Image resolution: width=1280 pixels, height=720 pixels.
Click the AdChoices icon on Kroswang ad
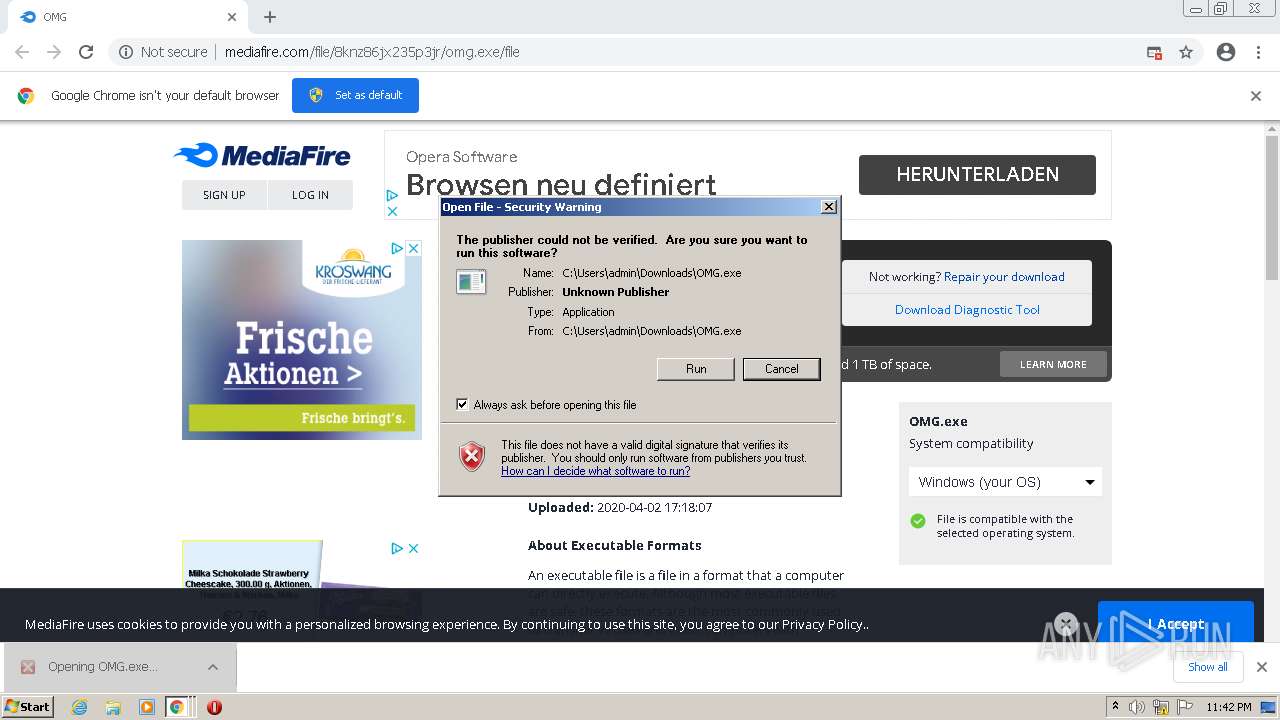(x=397, y=248)
